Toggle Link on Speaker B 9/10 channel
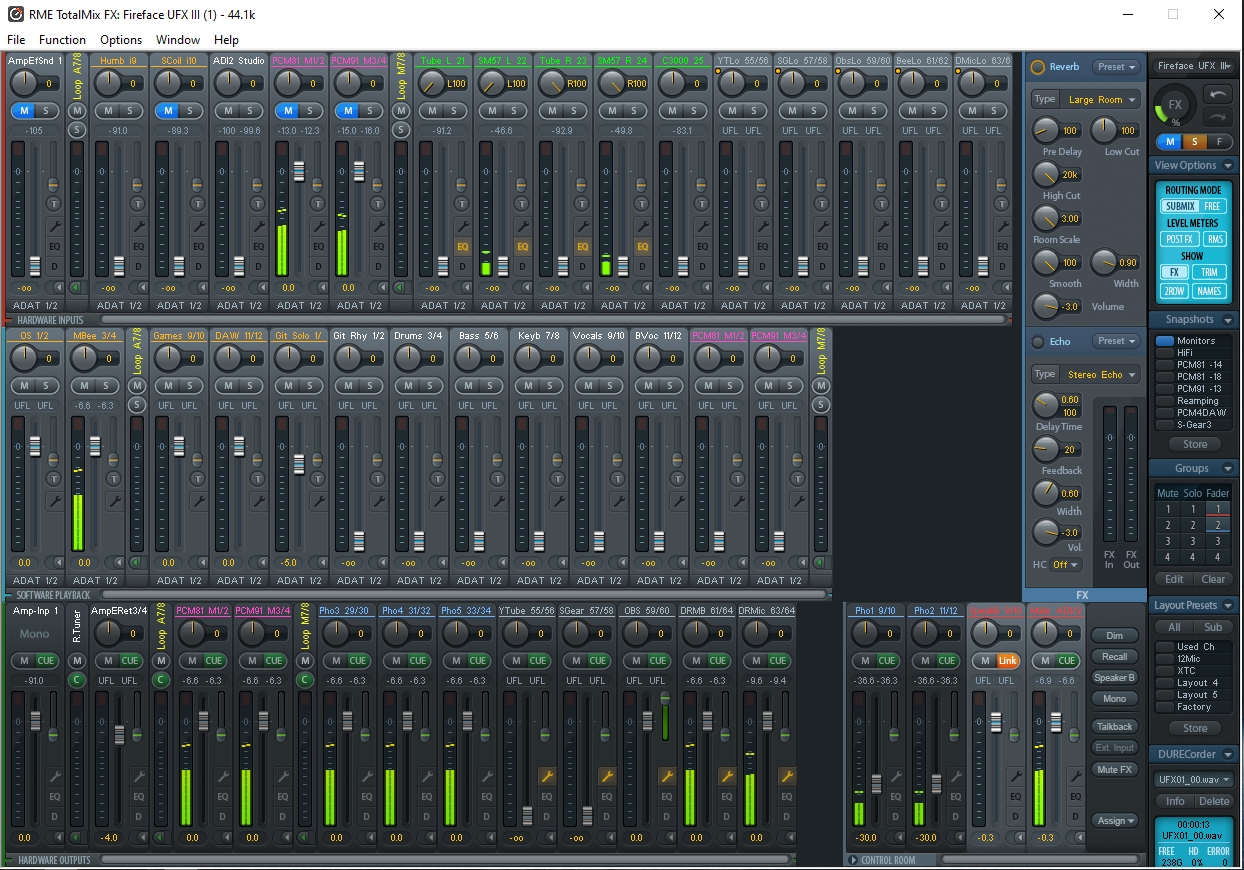The width and height of the screenshot is (1244, 870). [x=1007, y=660]
